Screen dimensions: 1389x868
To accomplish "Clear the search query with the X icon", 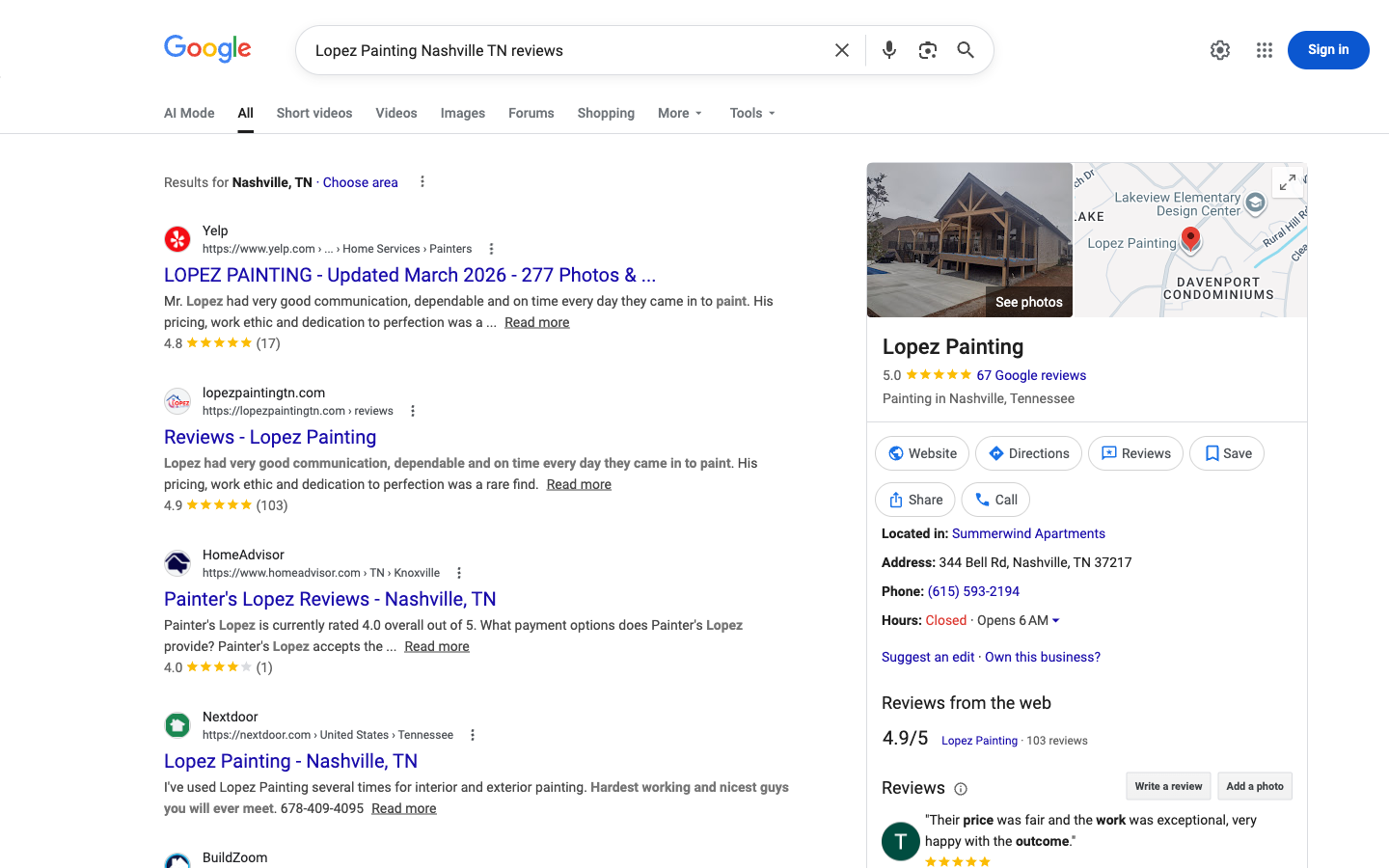I will pyautogui.click(x=841, y=49).
